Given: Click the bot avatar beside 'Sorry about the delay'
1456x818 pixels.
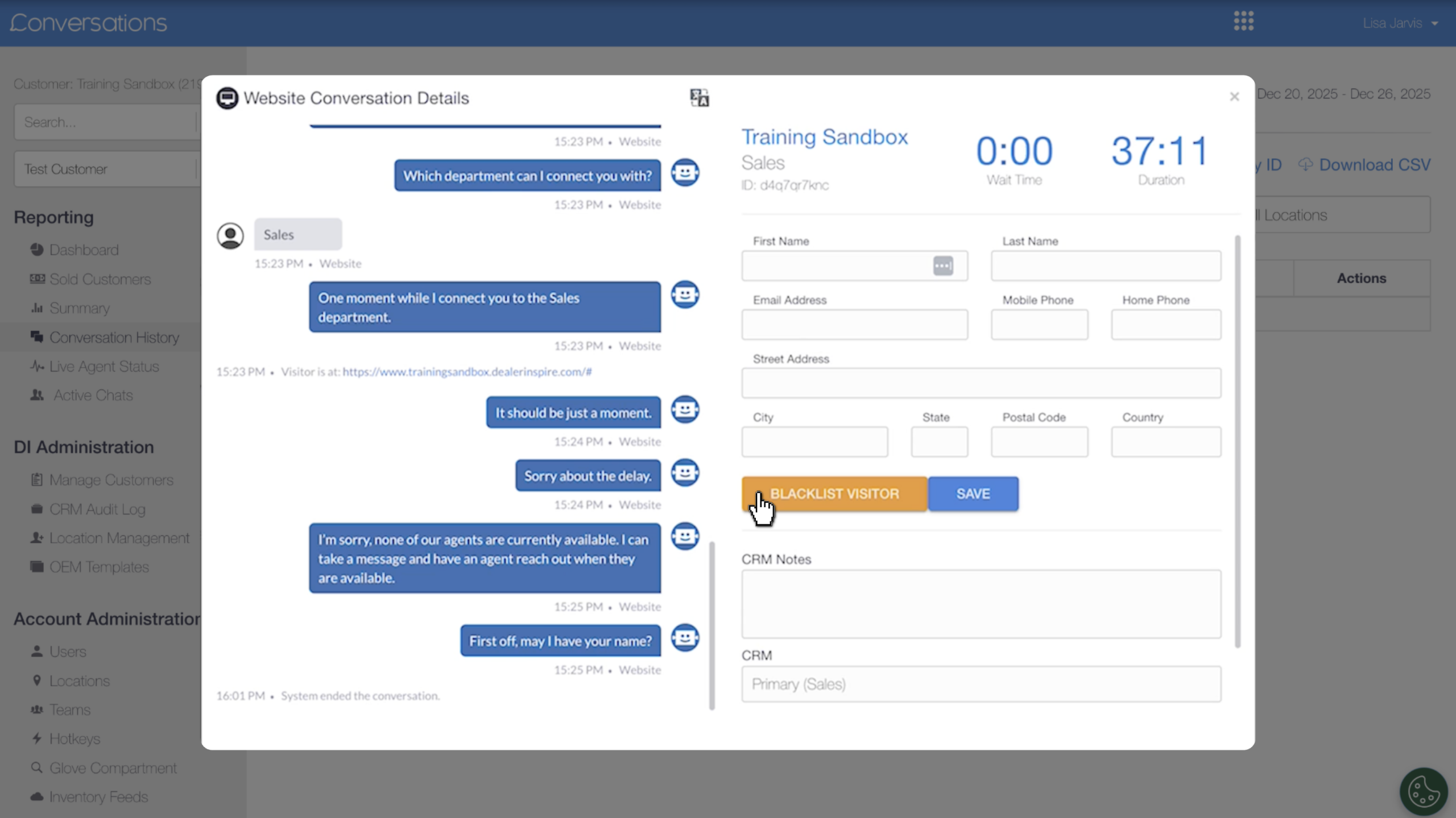Looking at the screenshot, I should (x=685, y=472).
